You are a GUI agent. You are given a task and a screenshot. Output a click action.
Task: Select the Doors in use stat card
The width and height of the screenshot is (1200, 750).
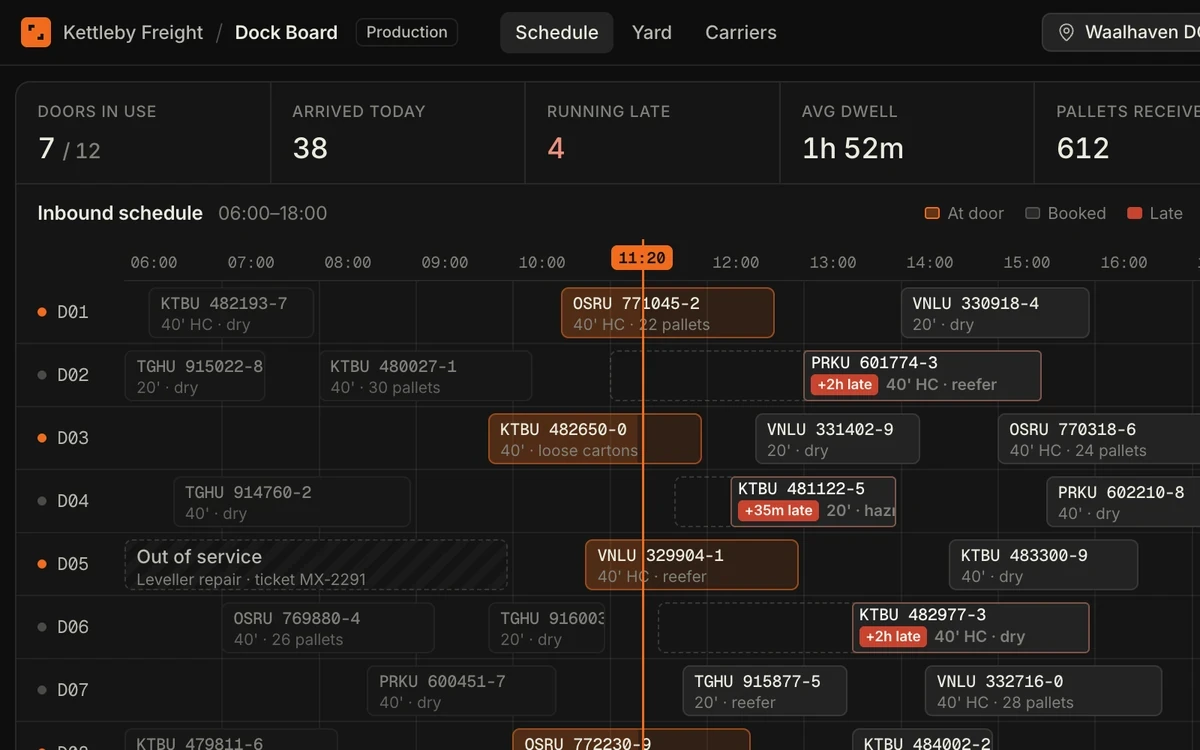(143, 133)
